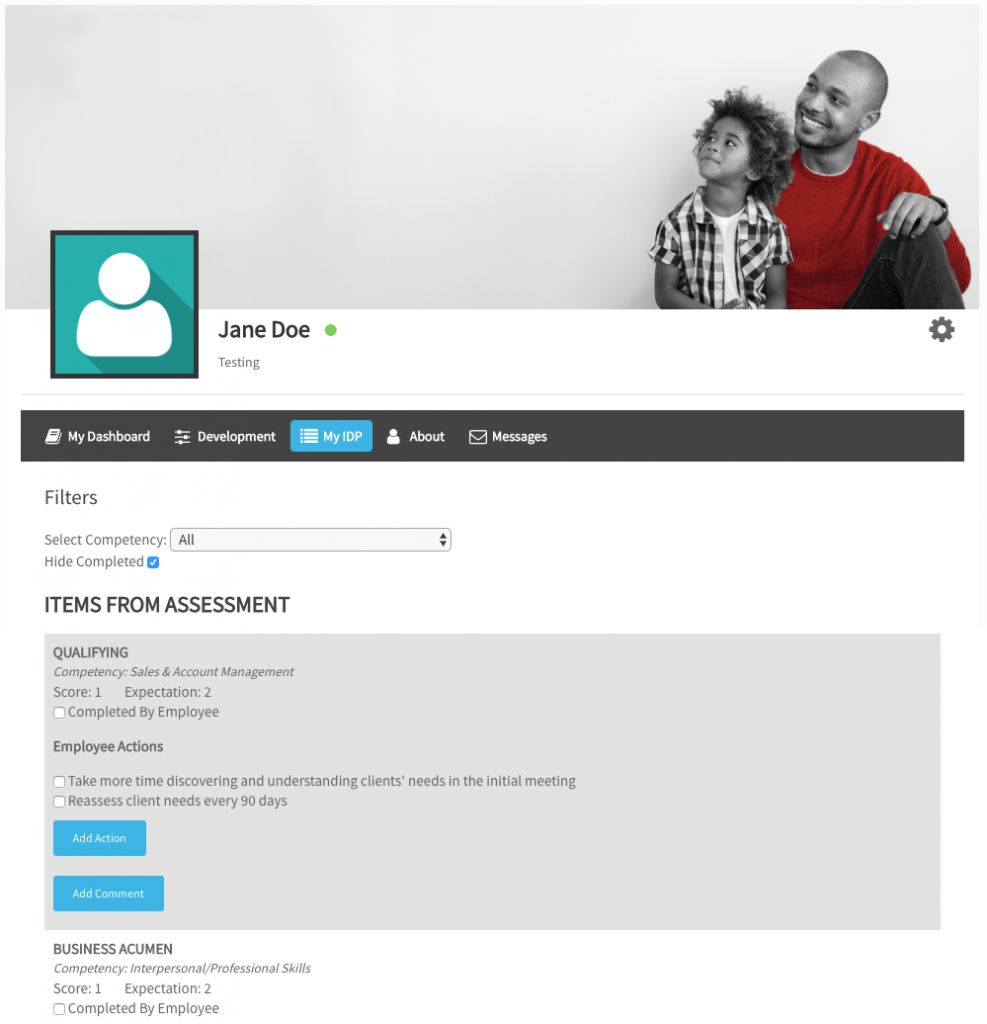Click the Select Competency dropdown arrows
Image resolution: width=987 pixels, height=1024 pixels.
(x=443, y=539)
